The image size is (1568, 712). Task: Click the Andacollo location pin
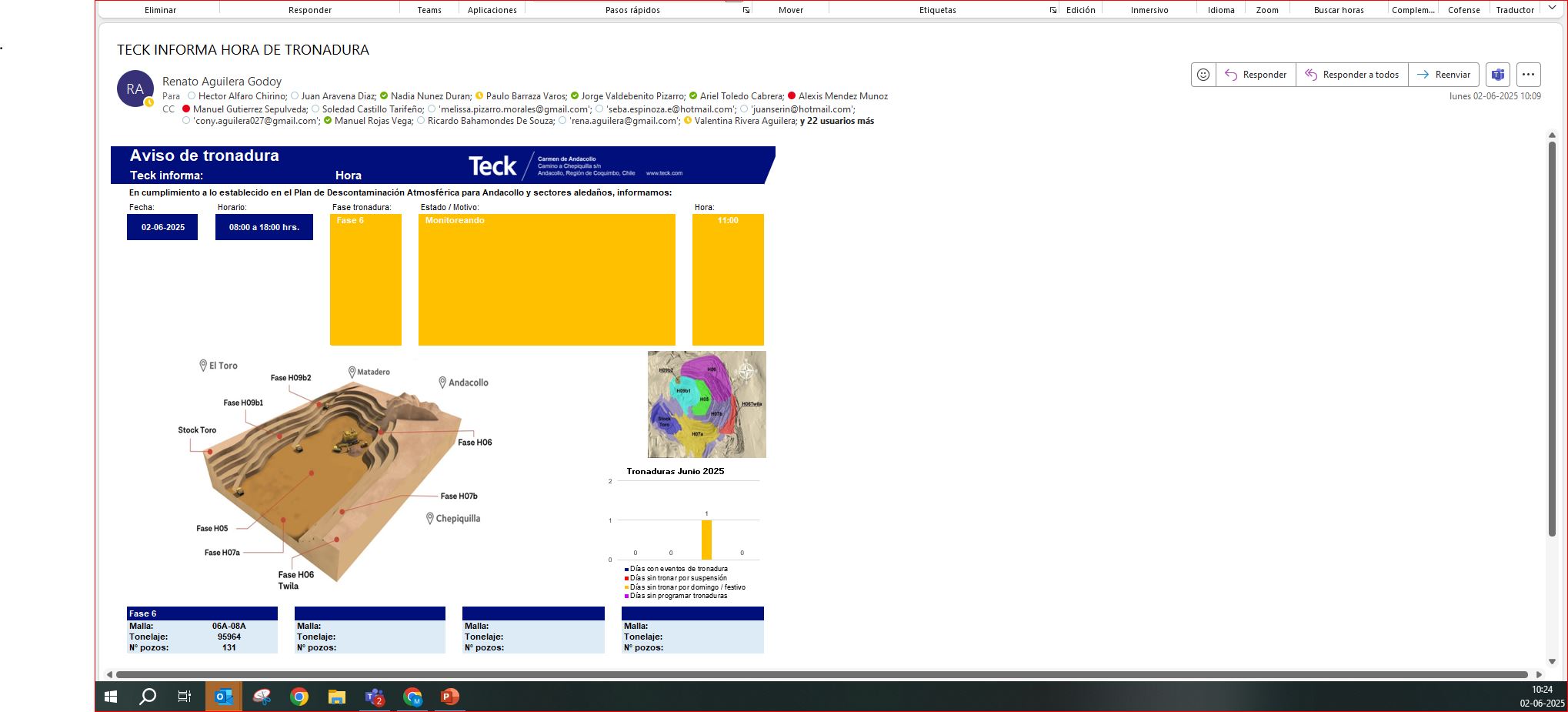442,383
